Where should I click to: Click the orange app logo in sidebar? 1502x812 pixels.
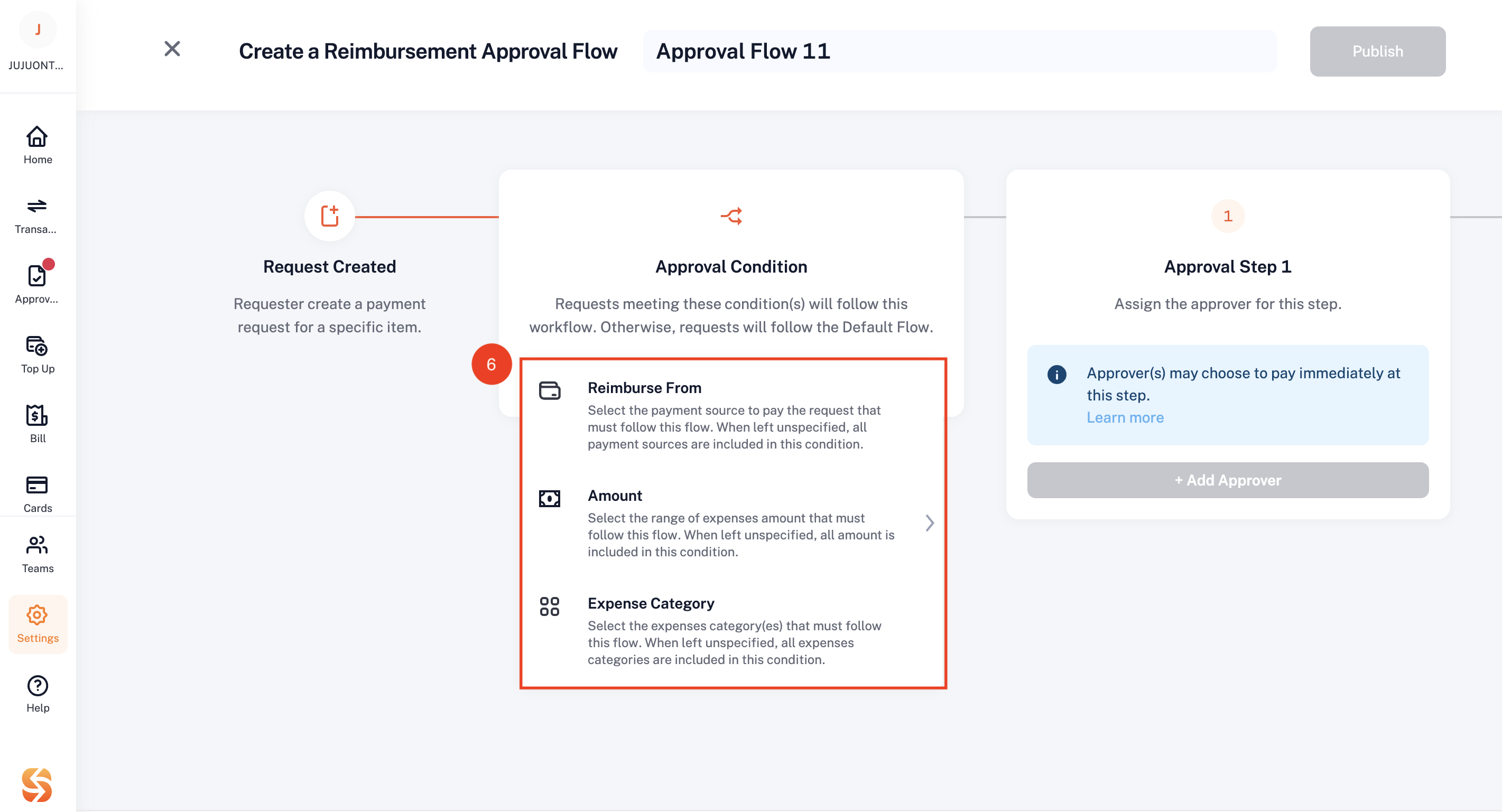(37, 785)
